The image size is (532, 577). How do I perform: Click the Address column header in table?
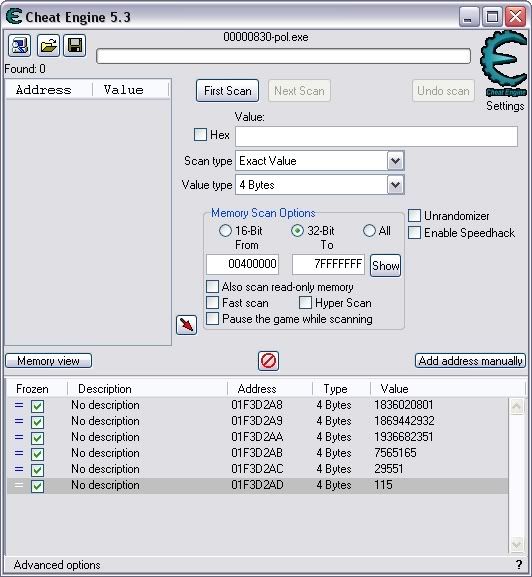[270, 389]
